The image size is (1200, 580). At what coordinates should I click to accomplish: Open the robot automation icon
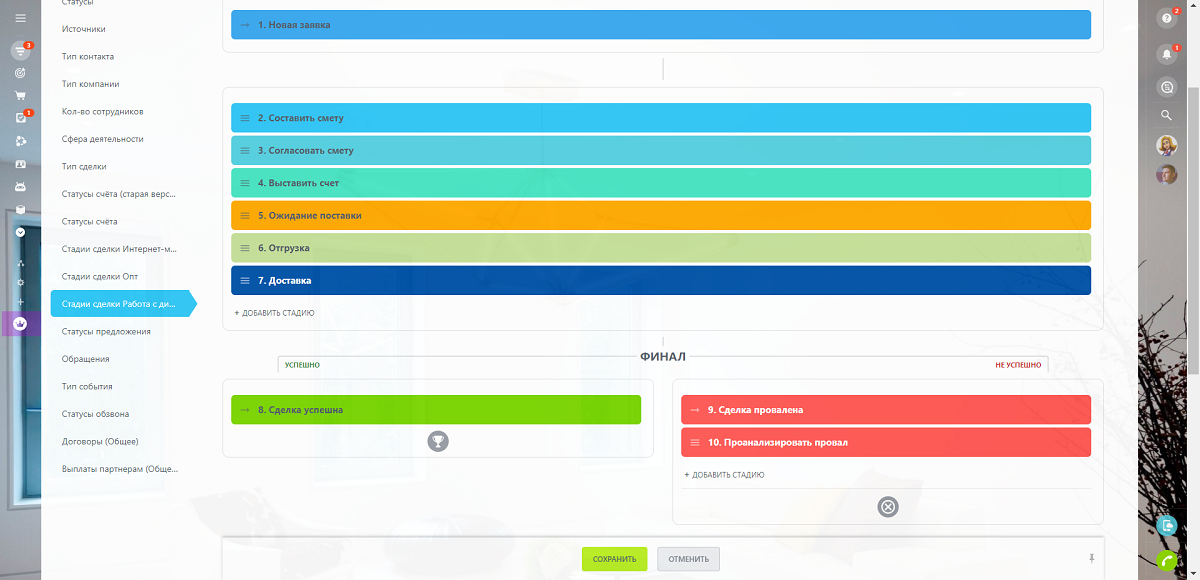point(20,186)
